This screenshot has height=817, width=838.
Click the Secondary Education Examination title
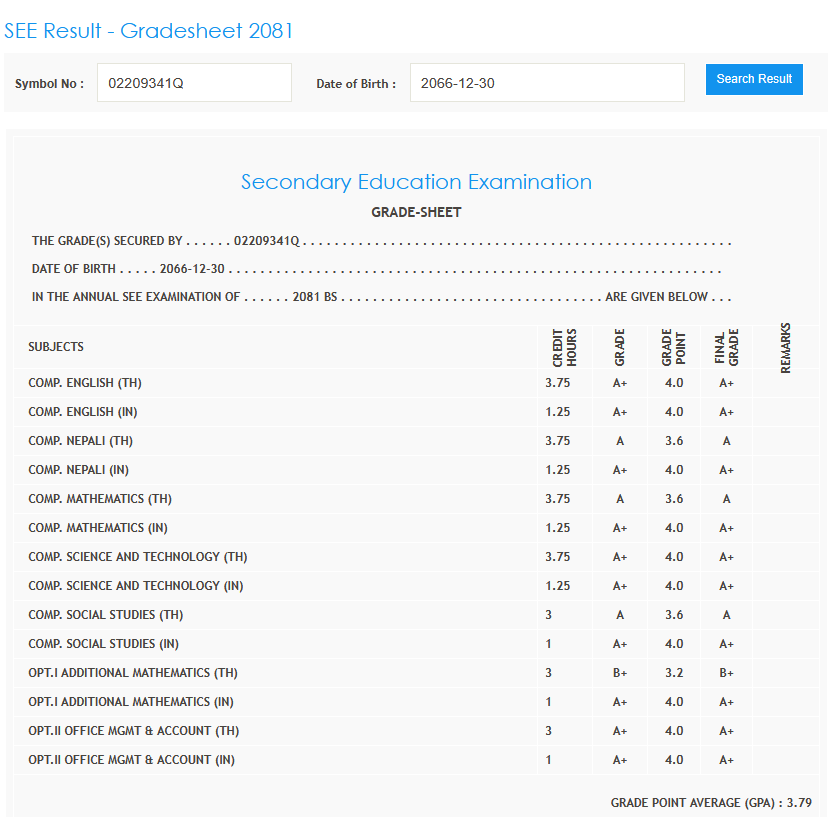coord(416,182)
